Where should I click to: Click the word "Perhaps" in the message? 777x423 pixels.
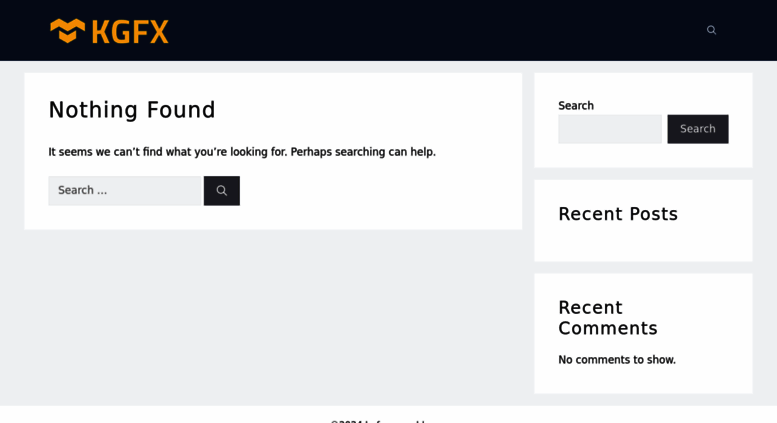click(312, 152)
